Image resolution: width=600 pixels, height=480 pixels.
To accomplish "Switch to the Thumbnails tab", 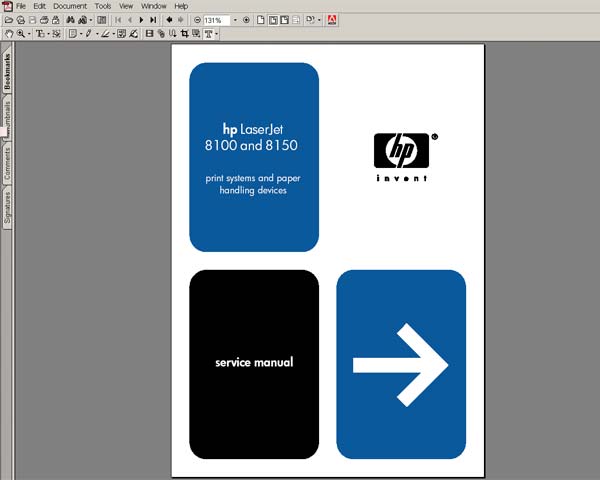I will pyautogui.click(x=7, y=119).
